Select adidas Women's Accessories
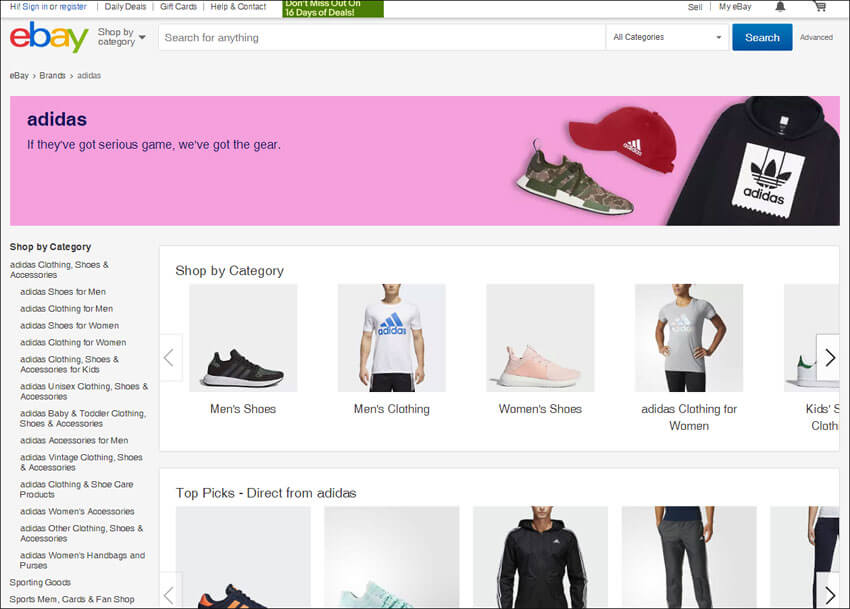850x609 pixels. click(77, 511)
